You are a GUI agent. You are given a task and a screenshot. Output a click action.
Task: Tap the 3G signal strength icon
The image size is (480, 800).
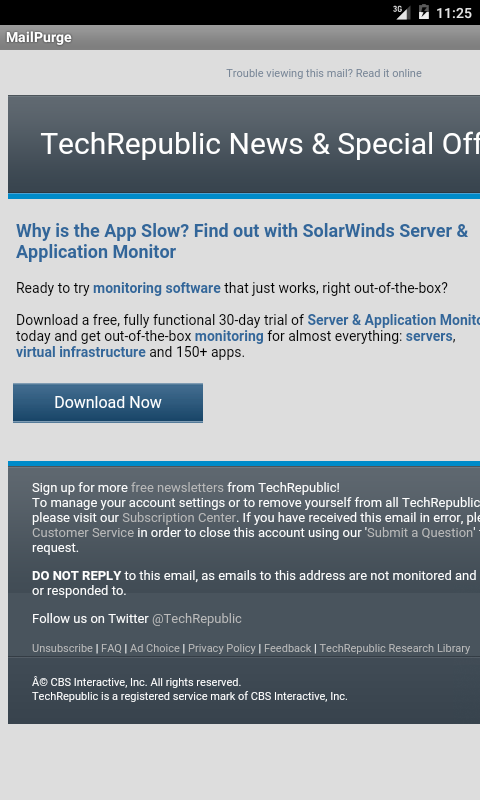[x=401, y=12]
